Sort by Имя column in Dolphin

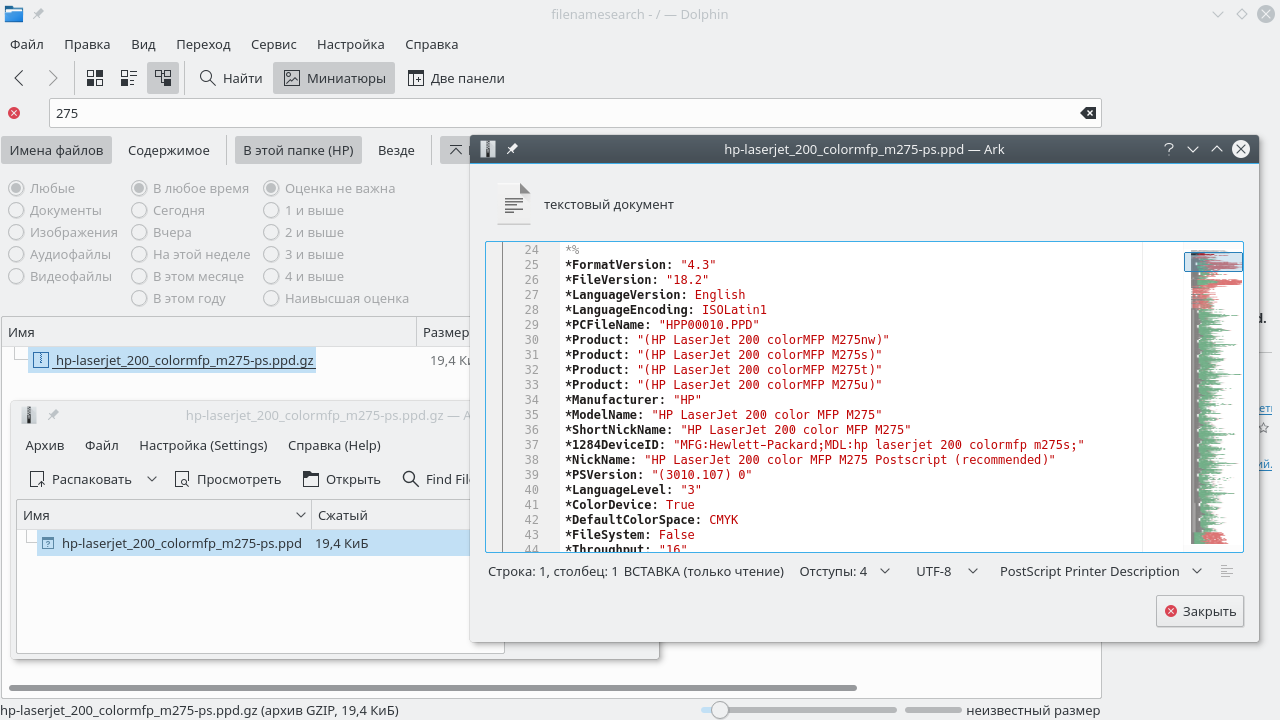208,332
